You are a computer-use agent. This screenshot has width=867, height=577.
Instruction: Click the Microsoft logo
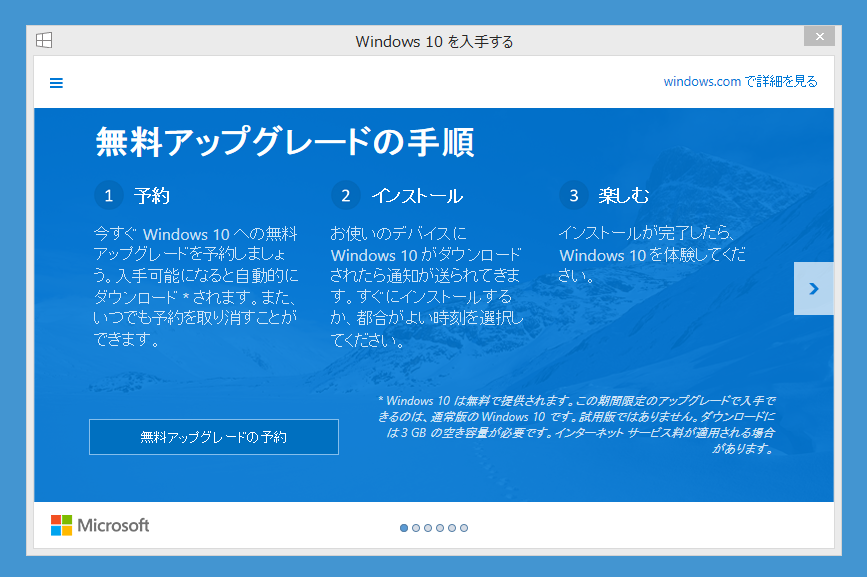(100, 525)
